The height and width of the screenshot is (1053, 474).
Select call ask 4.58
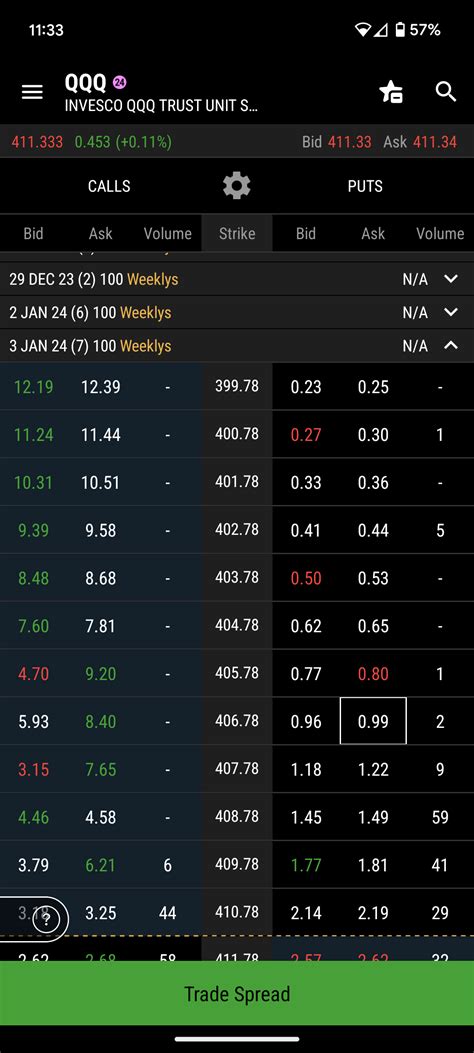[x=101, y=817]
